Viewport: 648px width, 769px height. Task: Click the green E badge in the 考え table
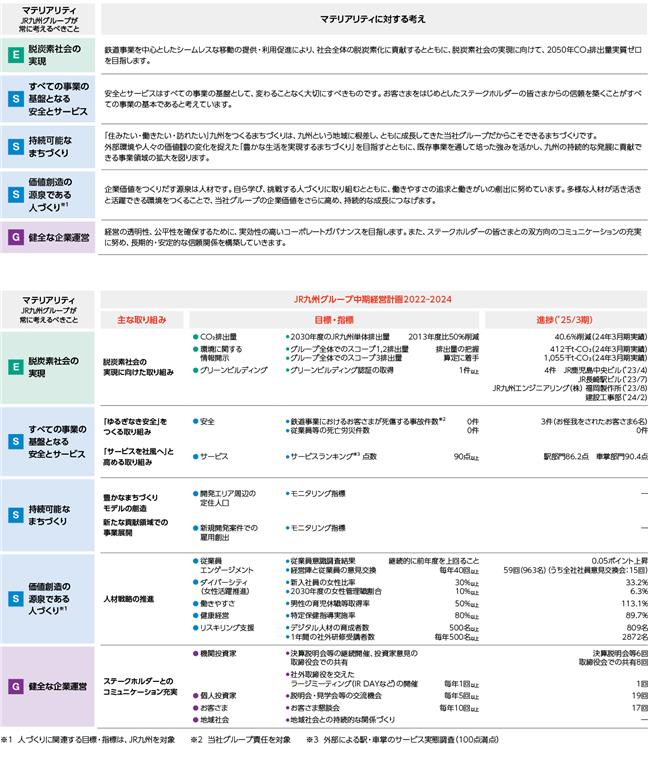pos(16,54)
